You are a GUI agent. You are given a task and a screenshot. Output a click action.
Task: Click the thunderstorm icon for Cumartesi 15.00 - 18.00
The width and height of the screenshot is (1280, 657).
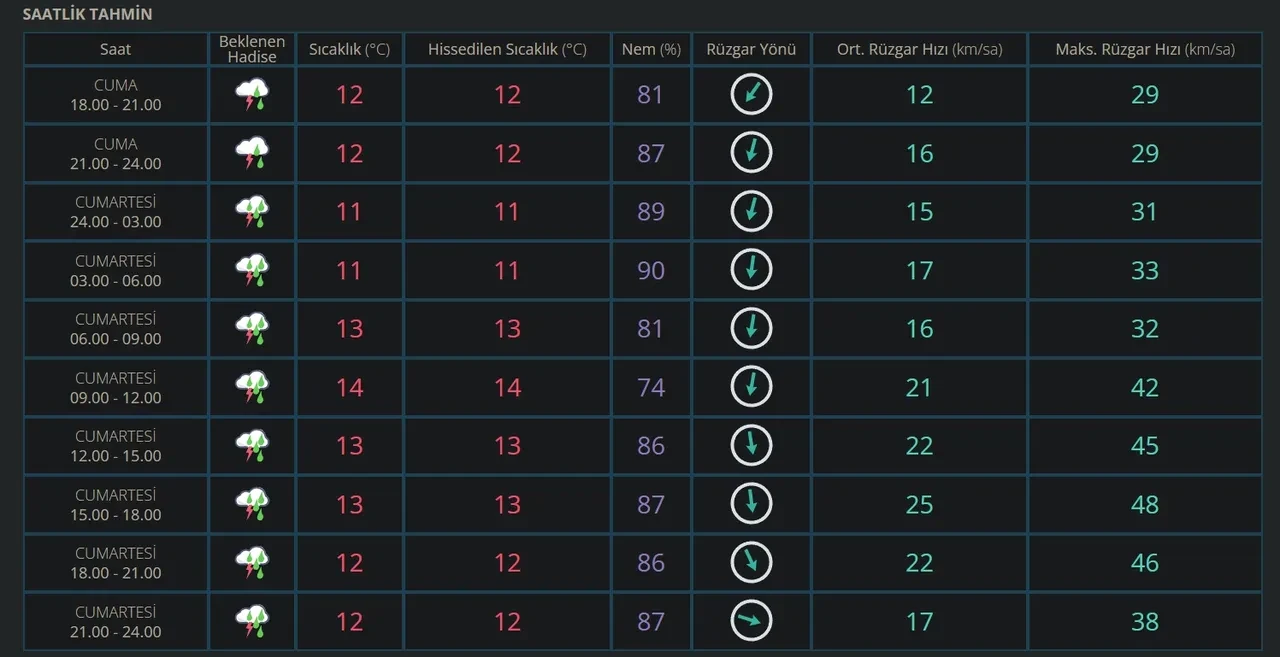point(252,504)
